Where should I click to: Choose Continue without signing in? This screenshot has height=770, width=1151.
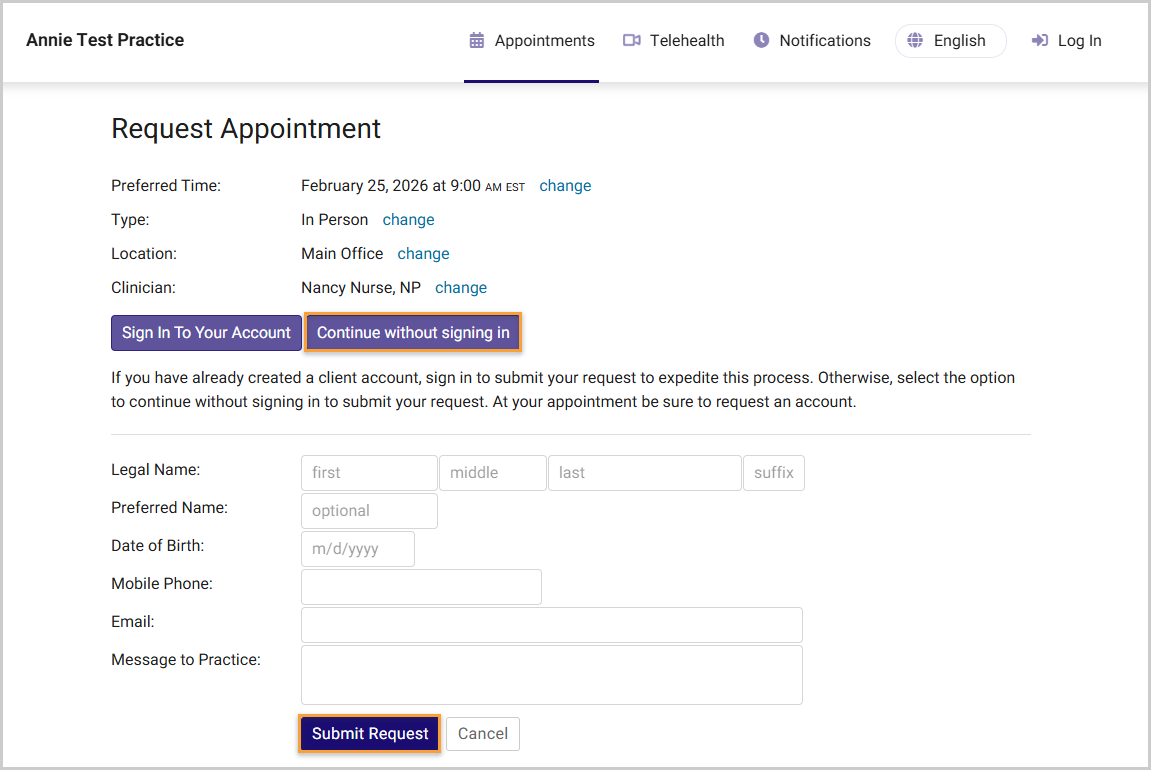413,333
